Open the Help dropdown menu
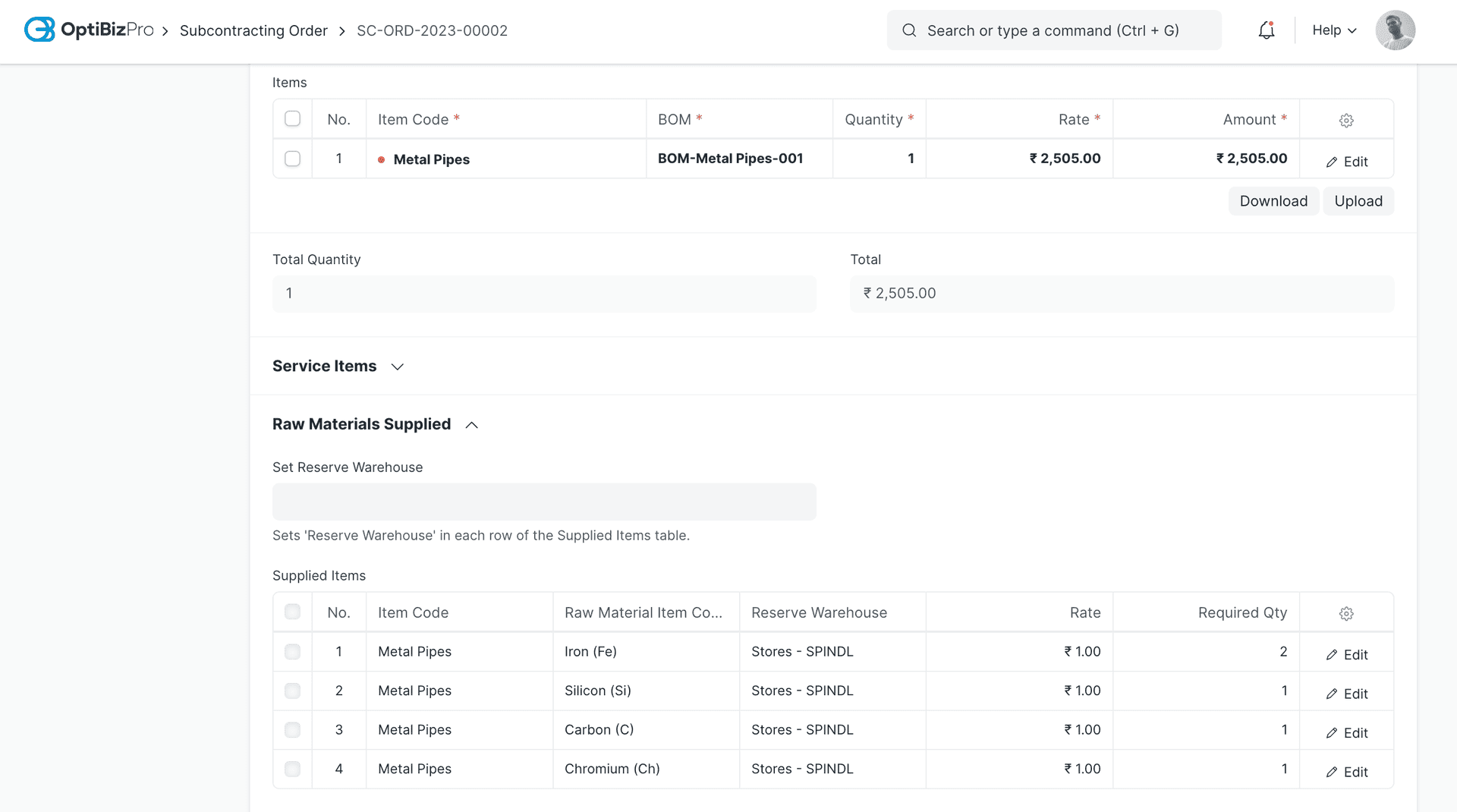Viewport: 1457px width, 812px height. click(x=1333, y=30)
